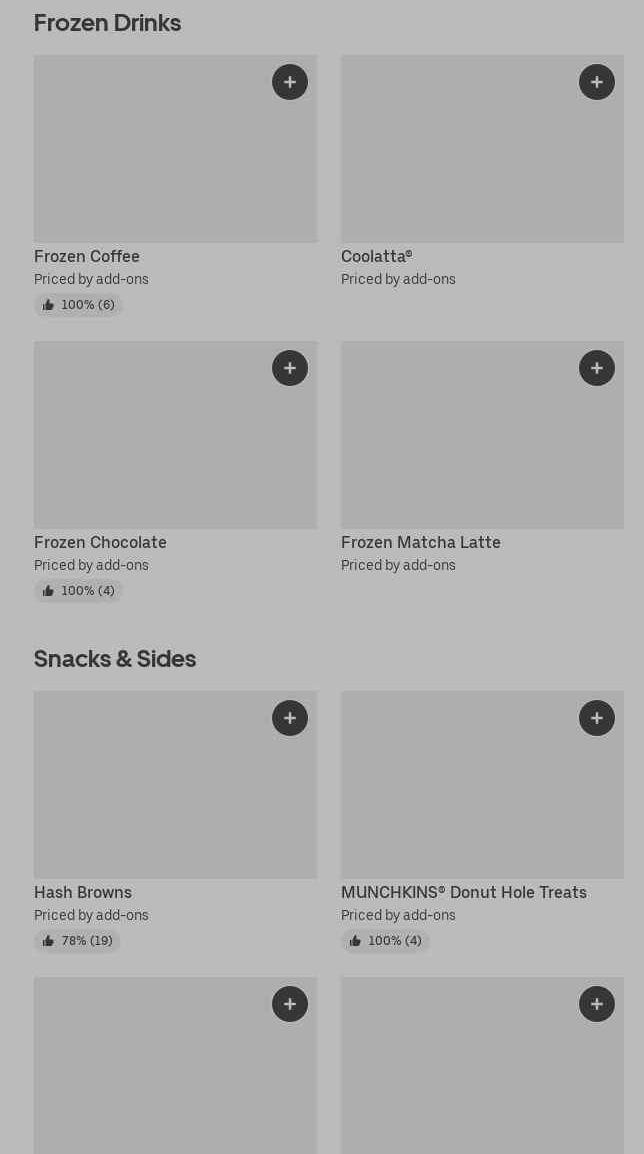Viewport: 644px width, 1154px height.
Task: Open the Coolatta item title
Action: pos(376,257)
